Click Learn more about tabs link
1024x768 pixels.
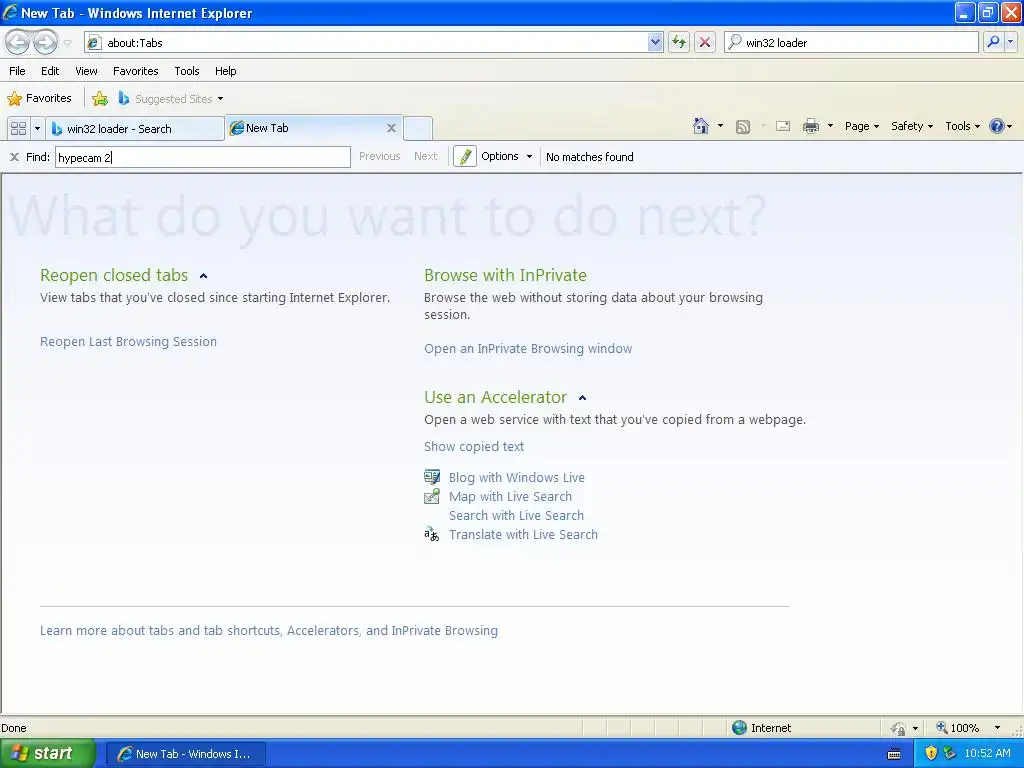[x=268, y=631]
